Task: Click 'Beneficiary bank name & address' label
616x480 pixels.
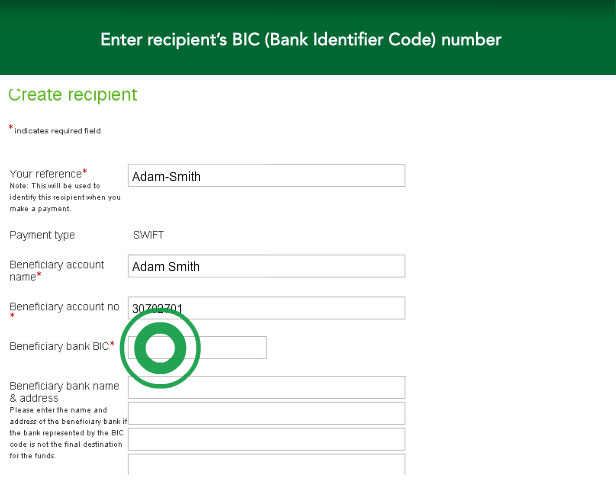Action: (64, 392)
